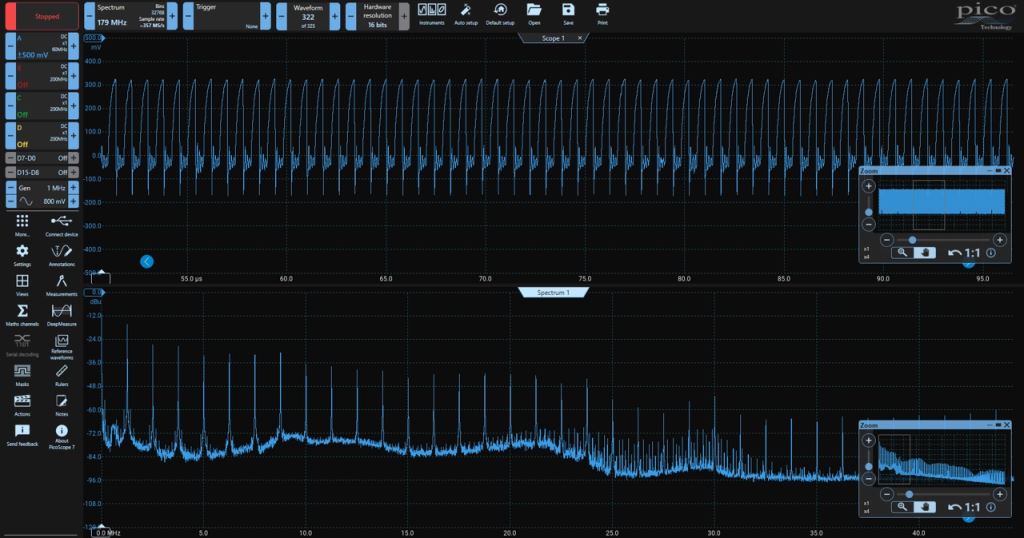1024x538 pixels.
Task: Open the Views layout tool
Action: coord(22,285)
